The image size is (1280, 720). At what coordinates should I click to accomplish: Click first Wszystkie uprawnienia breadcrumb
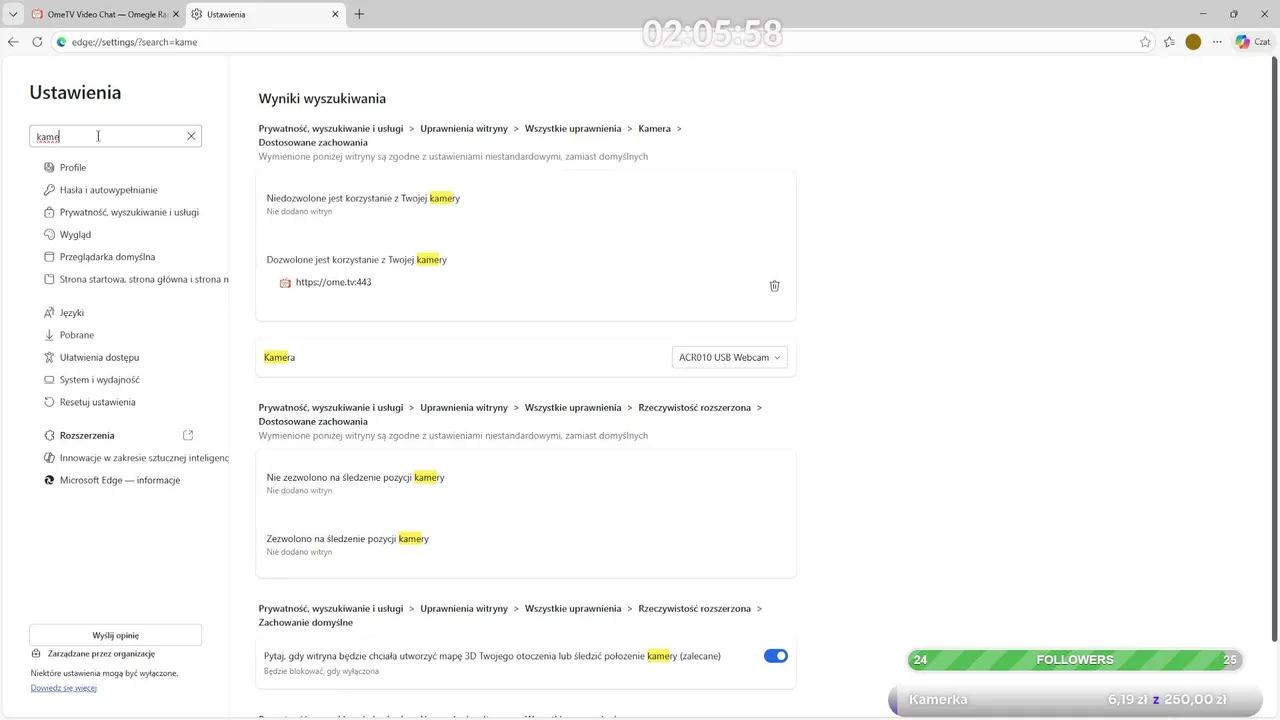click(573, 128)
